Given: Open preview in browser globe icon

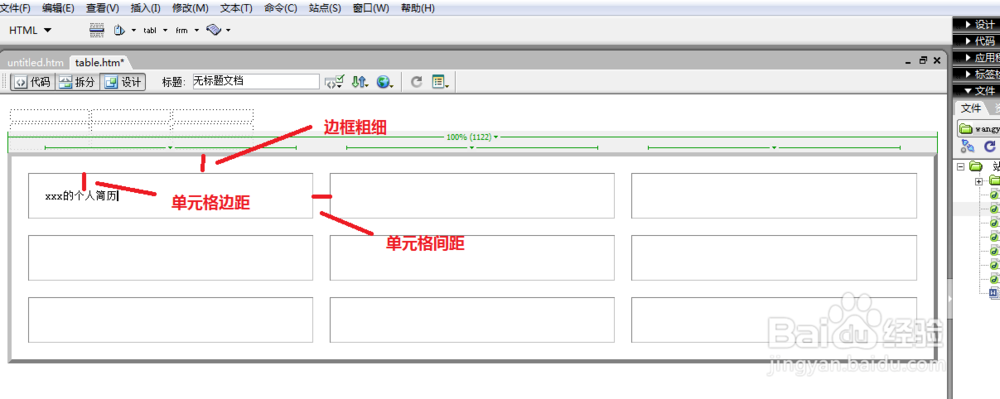Looking at the screenshot, I should (x=384, y=82).
